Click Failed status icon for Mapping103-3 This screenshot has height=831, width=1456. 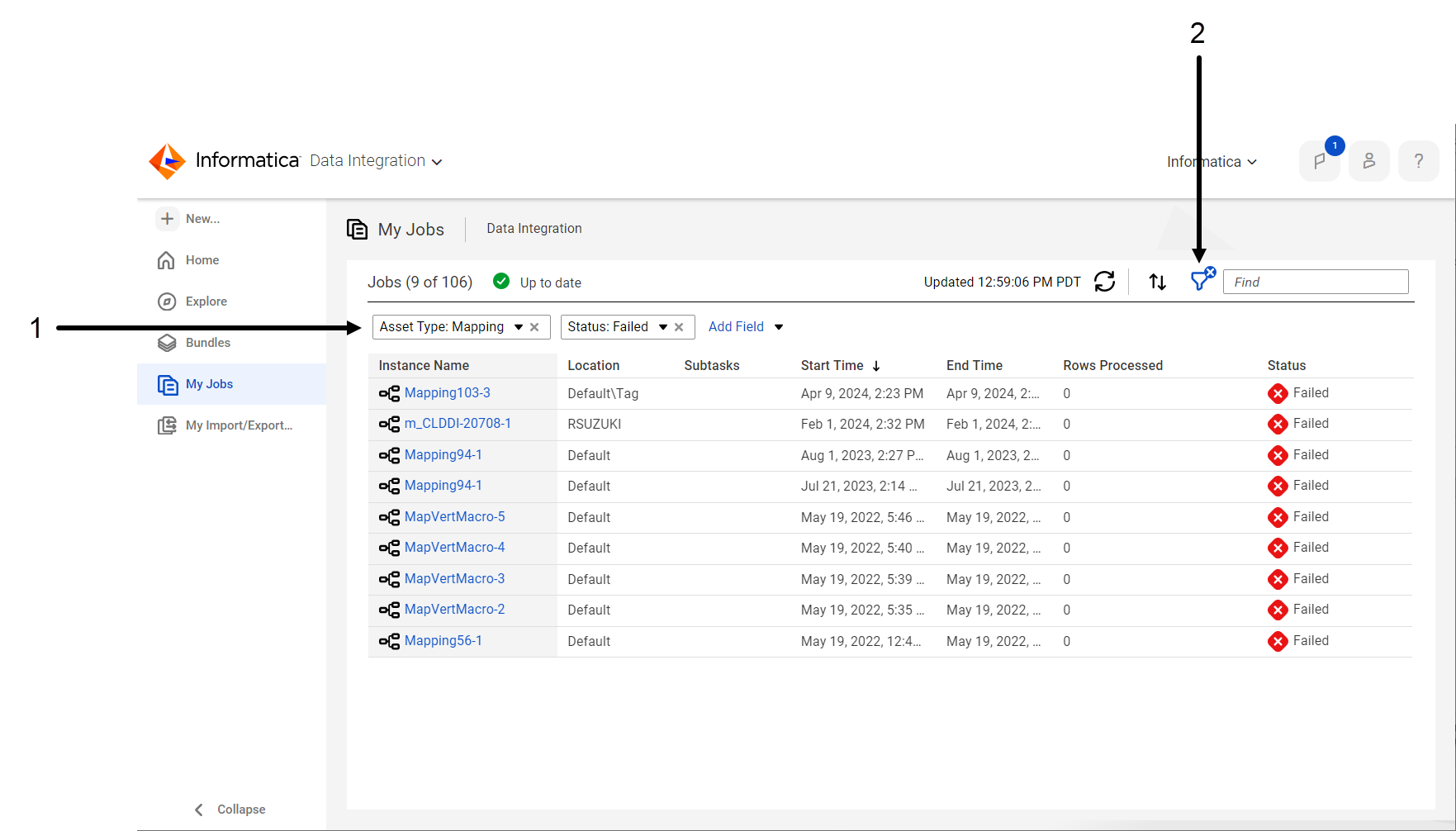pos(1278,394)
